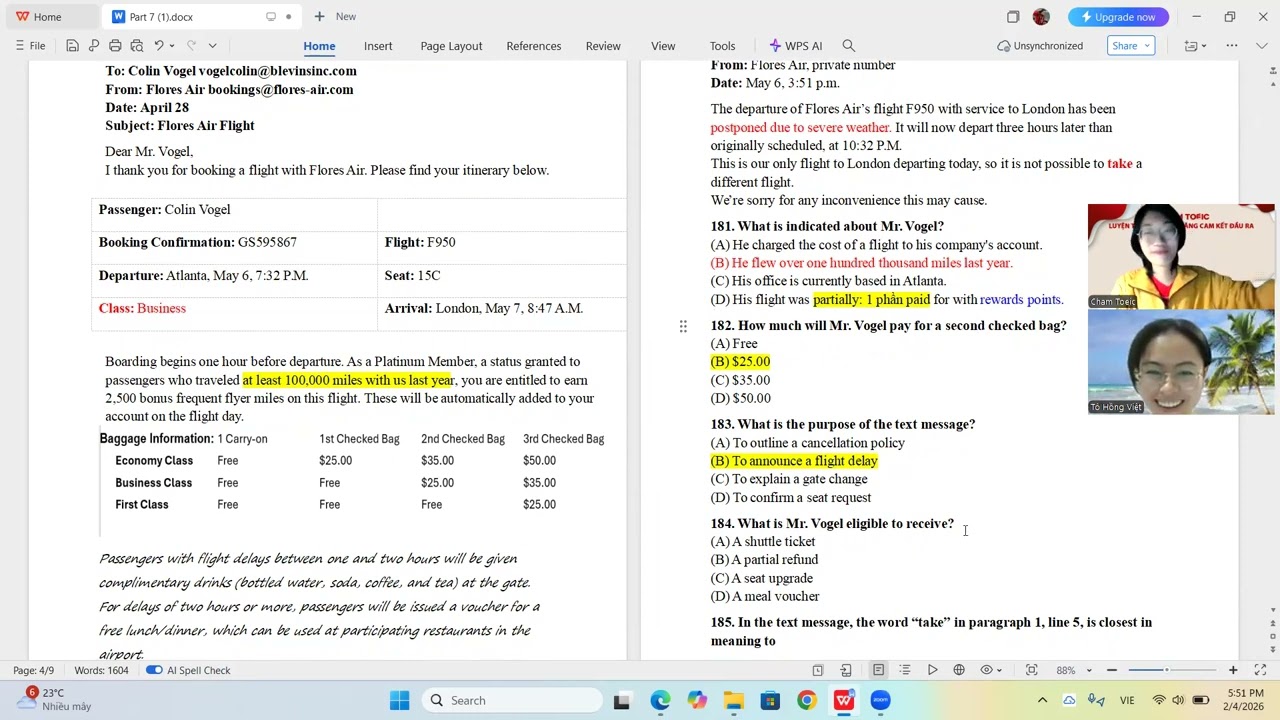Open Google Chrome from the taskbar
Screen dimensions: 1280x720
point(806,700)
